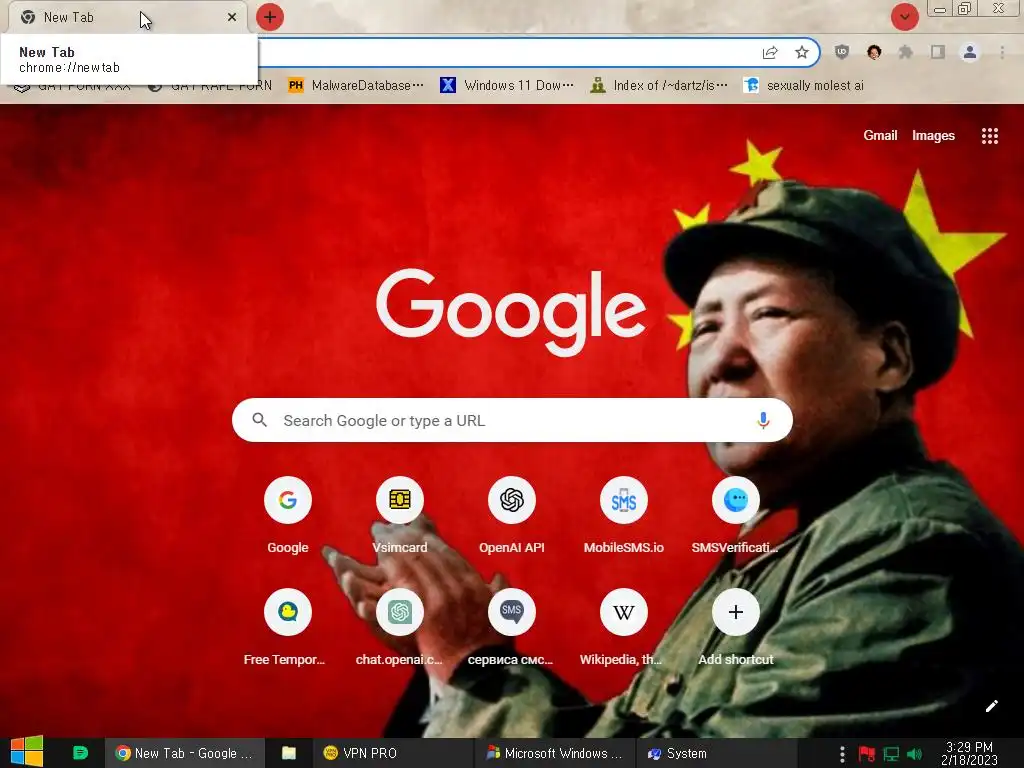
Task: Bookmark this tab with the star icon
Action: tap(802, 53)
